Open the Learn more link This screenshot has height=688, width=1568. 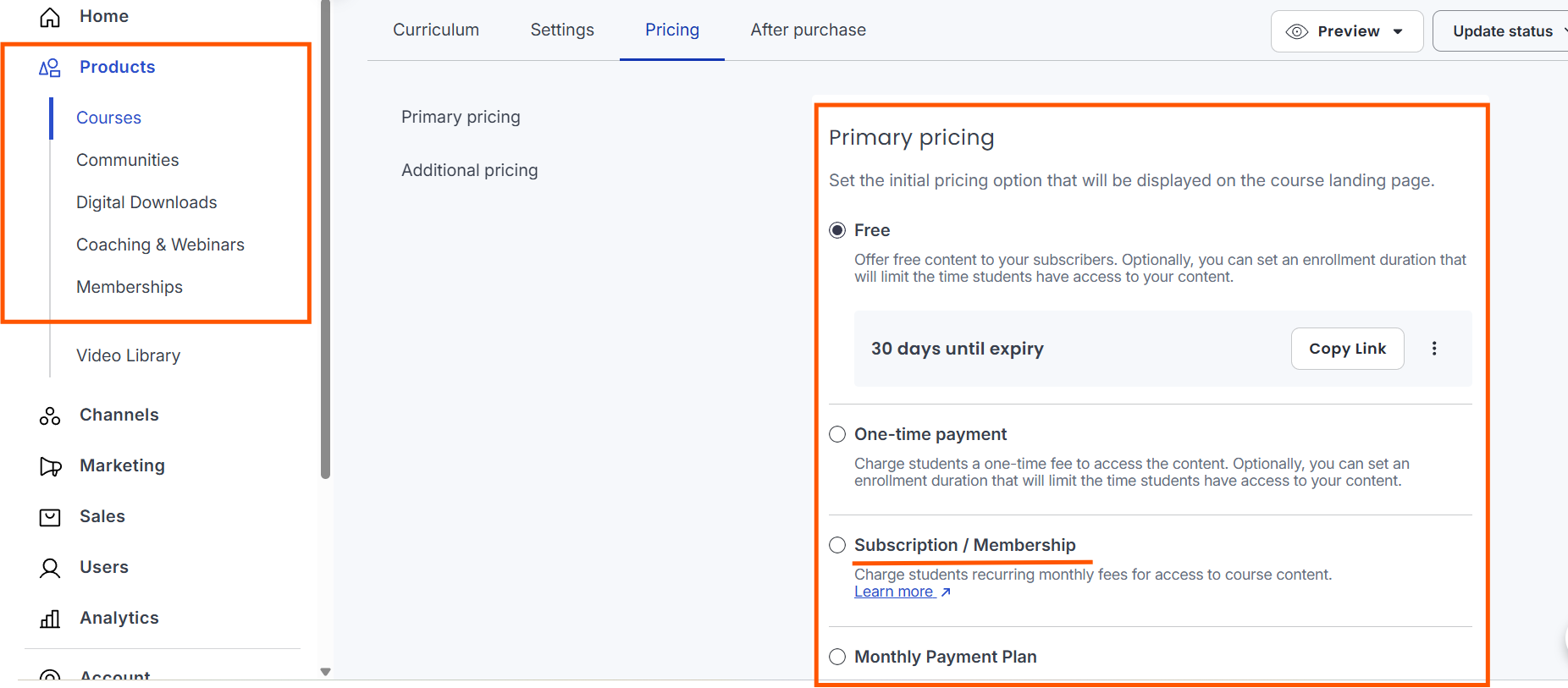click(x=894, y=591)
